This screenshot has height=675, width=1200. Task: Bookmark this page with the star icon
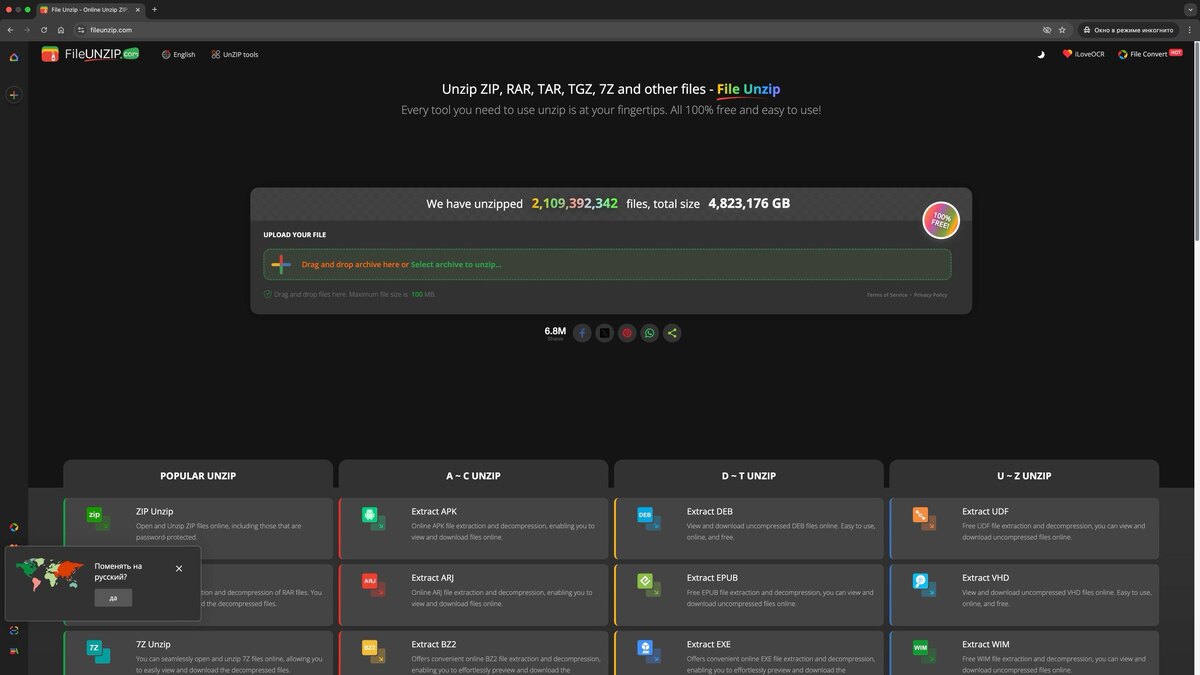click(x=1062, y=30)
